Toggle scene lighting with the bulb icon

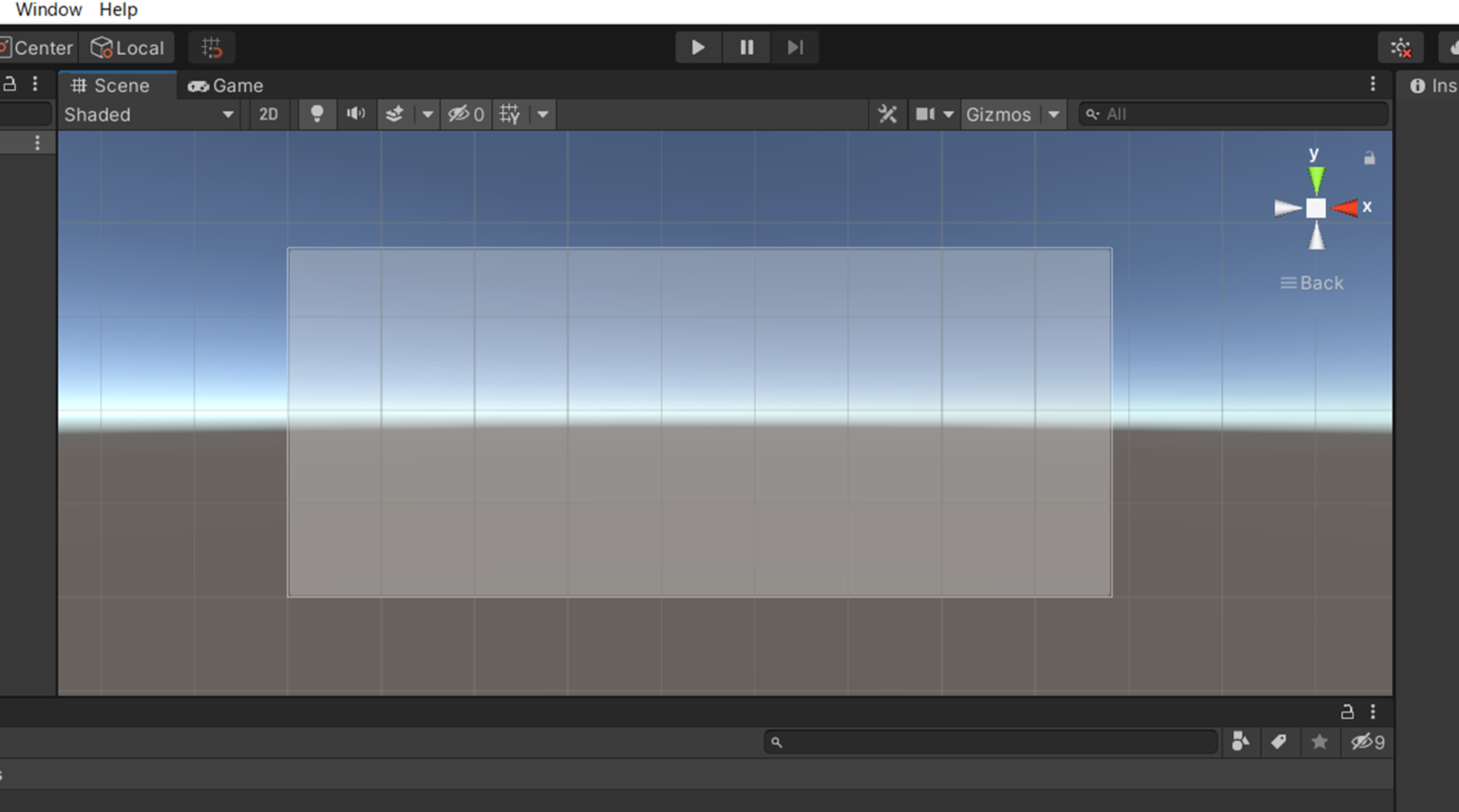click(x=317, y=114)
